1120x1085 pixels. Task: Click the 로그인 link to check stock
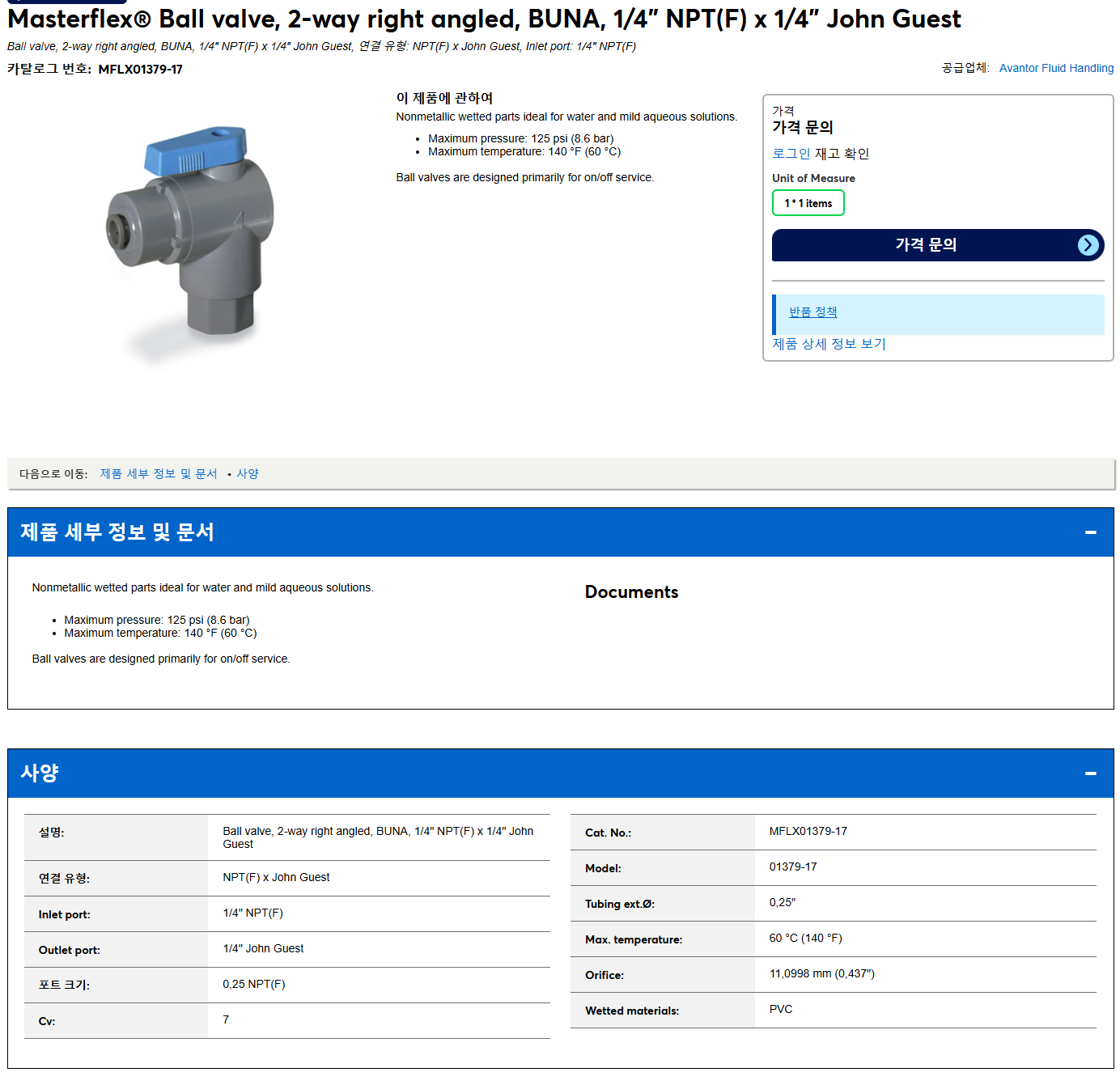point(791,154)
